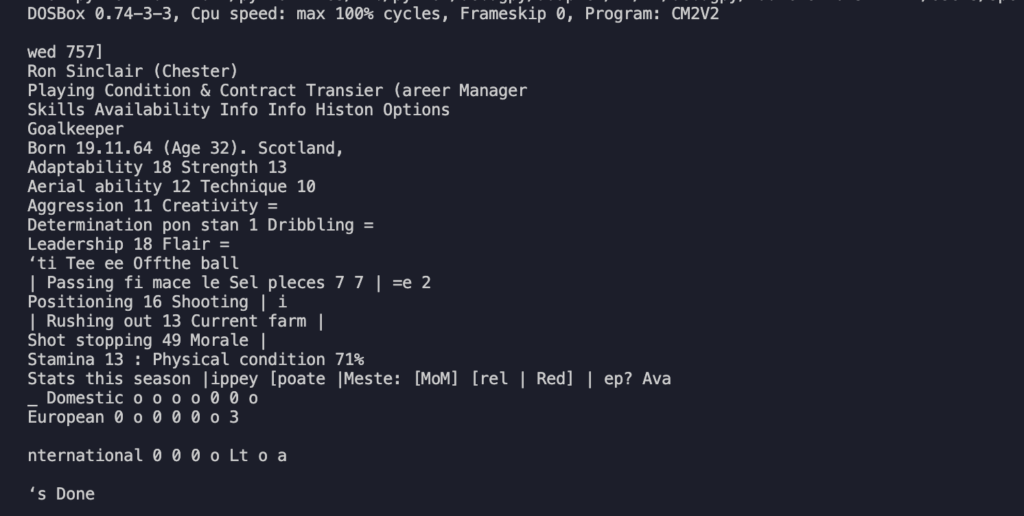
Task: Click the Histon tab label
Action: (x=344, y=109)
